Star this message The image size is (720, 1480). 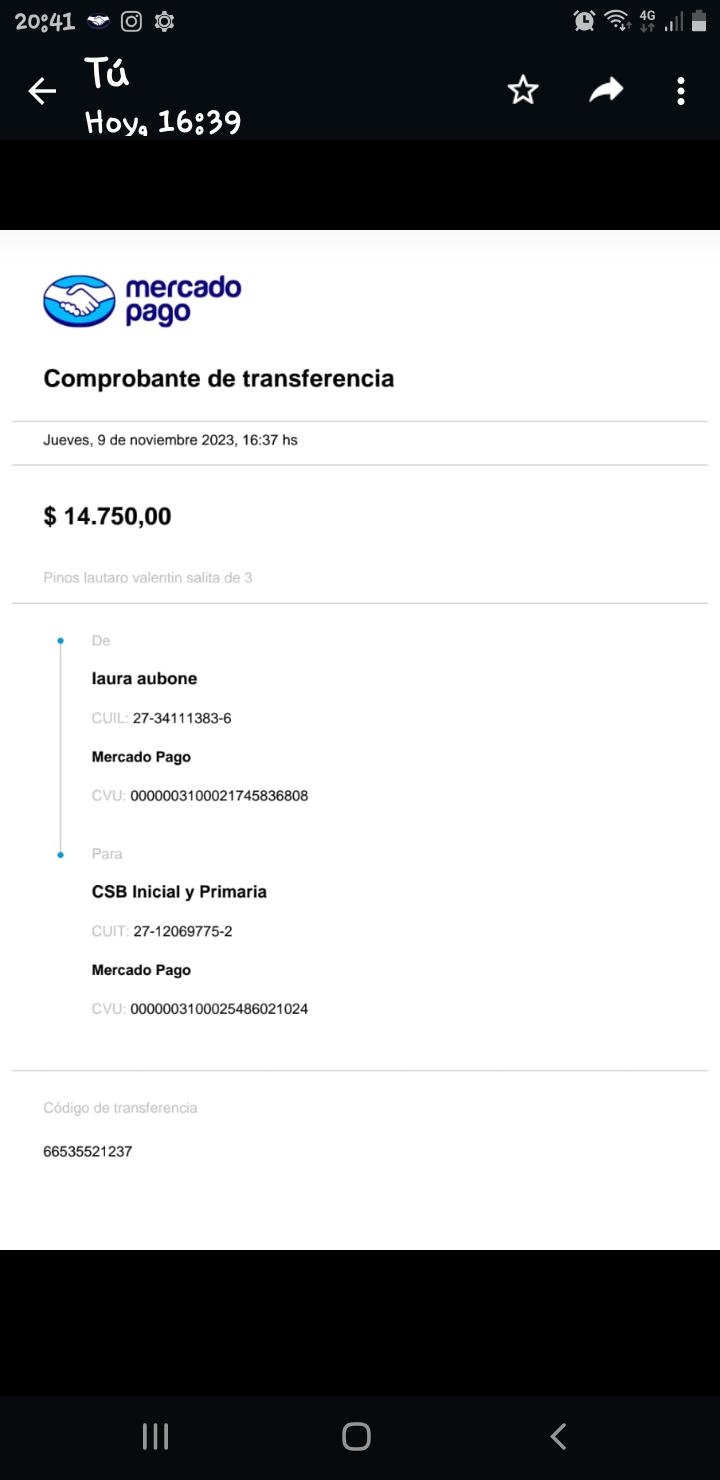click(x=523, y=91)
